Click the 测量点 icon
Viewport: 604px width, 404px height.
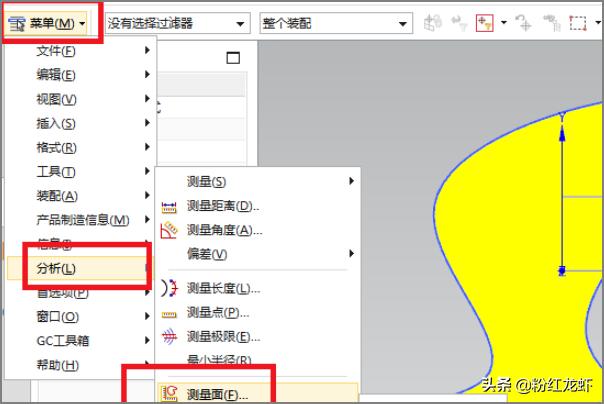click(168, 312)
